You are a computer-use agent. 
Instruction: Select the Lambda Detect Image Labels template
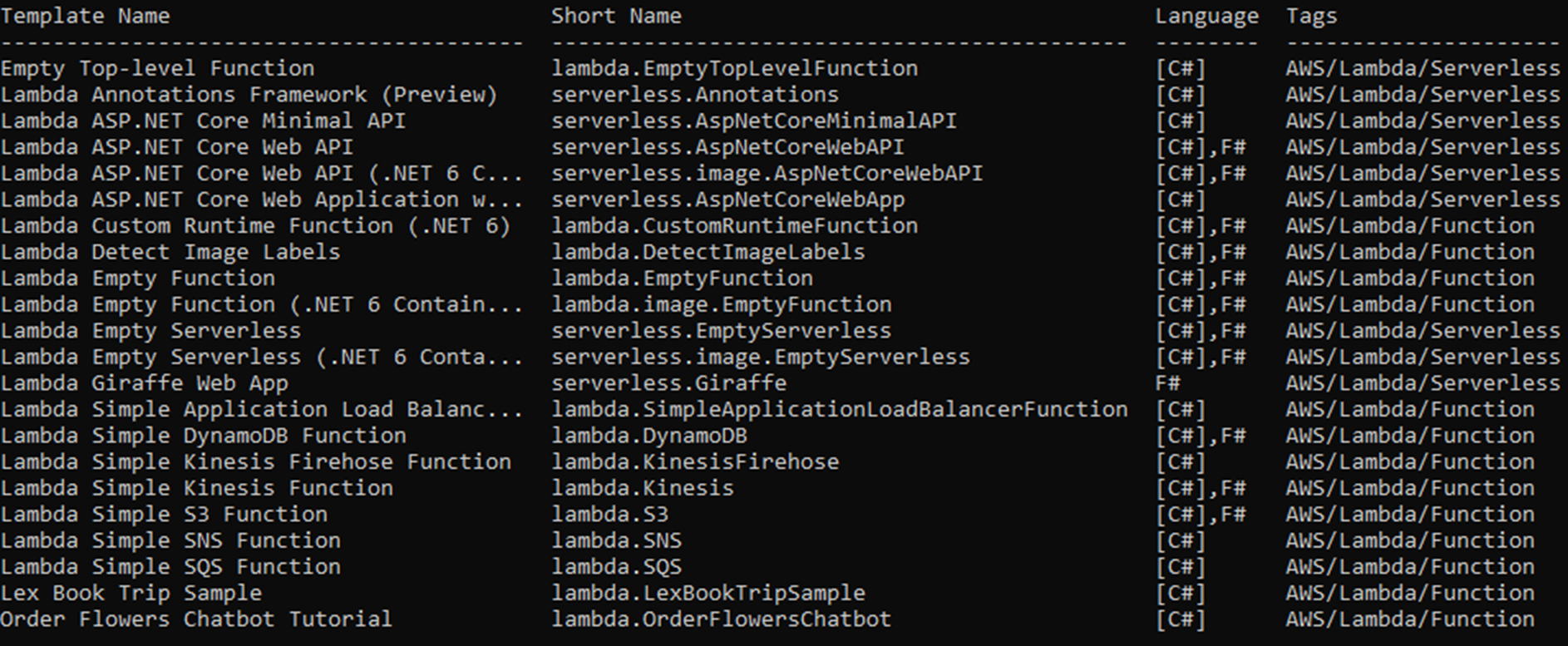pyautogui.click(x=170, y=253)
